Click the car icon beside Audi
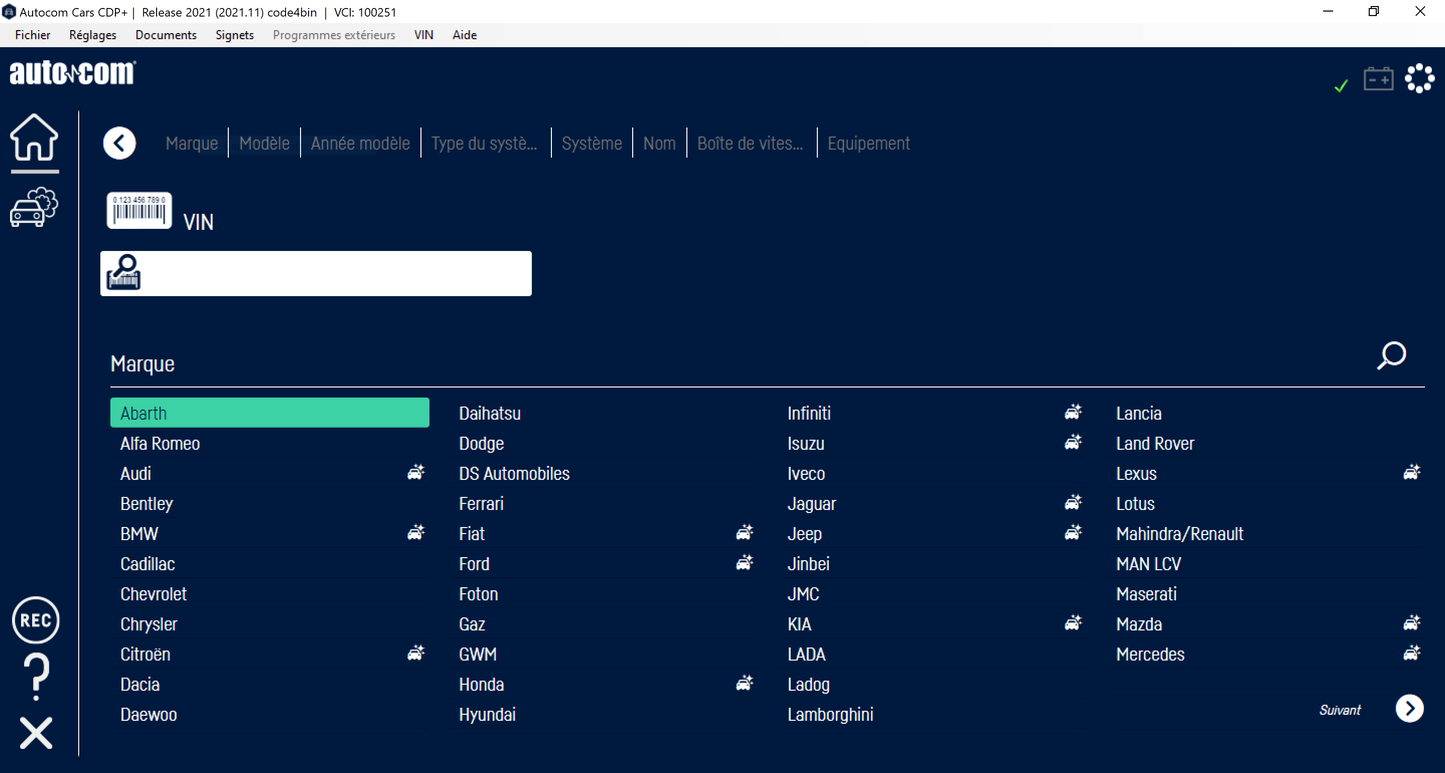This screenshot has width=1445, height=773. (416, 473)
